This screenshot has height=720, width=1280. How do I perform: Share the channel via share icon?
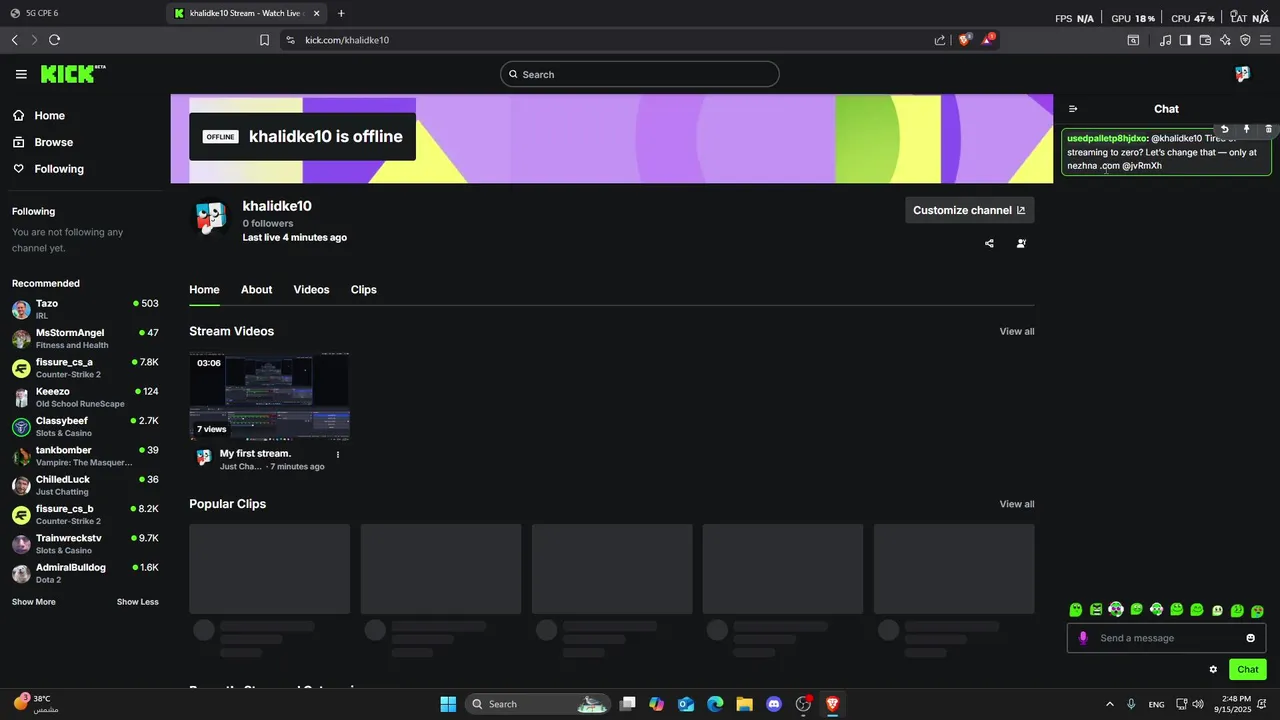pyautogui.click(x=989, y=243)
